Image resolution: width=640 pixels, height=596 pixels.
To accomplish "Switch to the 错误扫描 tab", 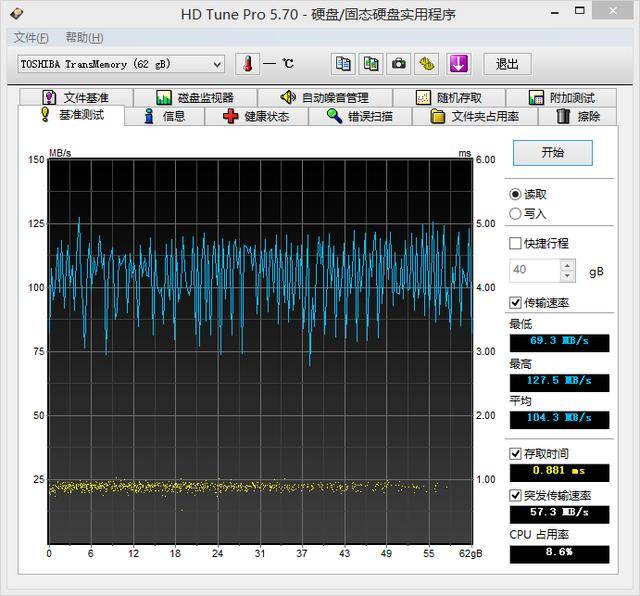I will (360, 116).
